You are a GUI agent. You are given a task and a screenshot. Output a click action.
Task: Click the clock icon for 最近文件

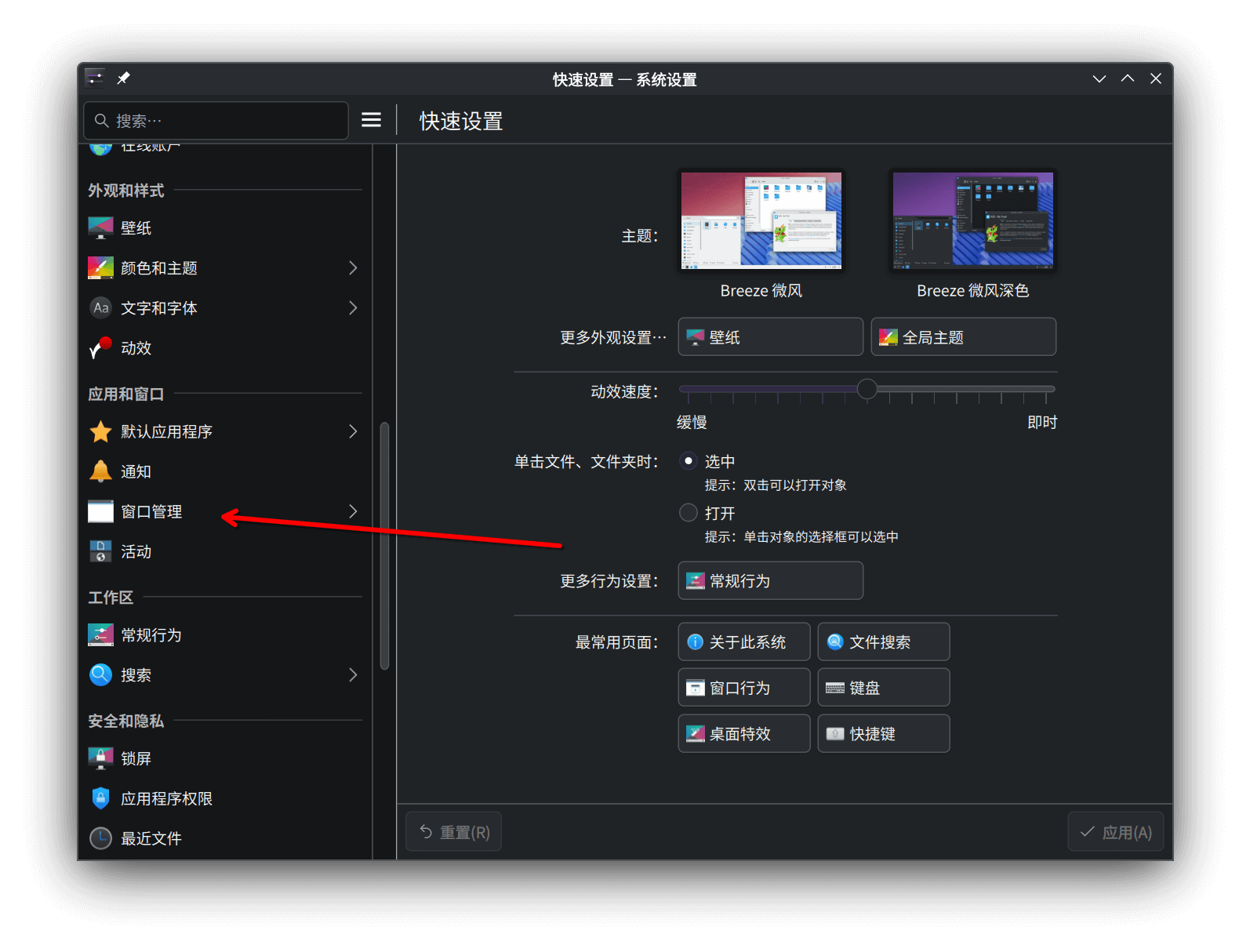100,839
